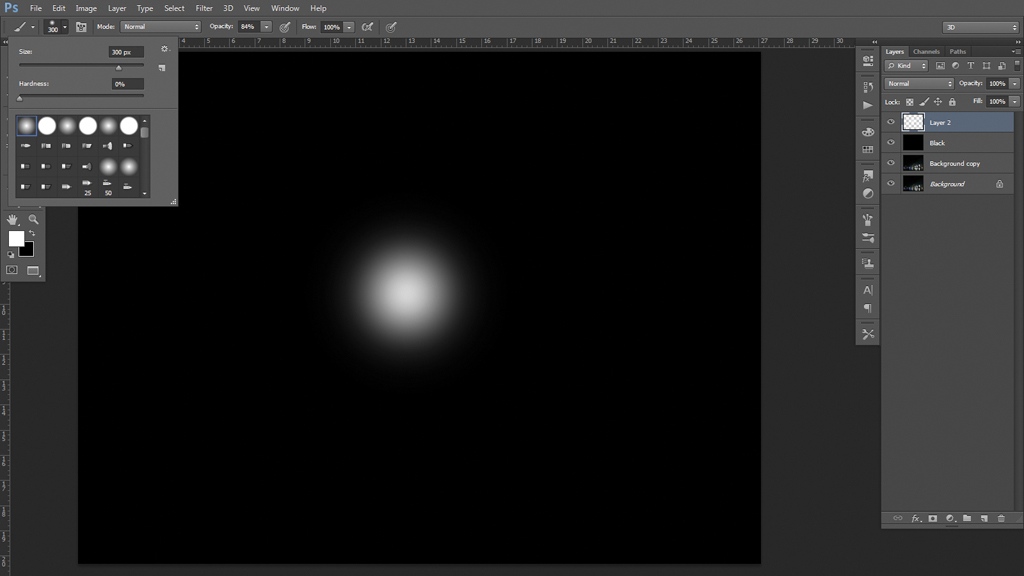Open the Window menu
1024x576 pixels.
pos(285,8)
